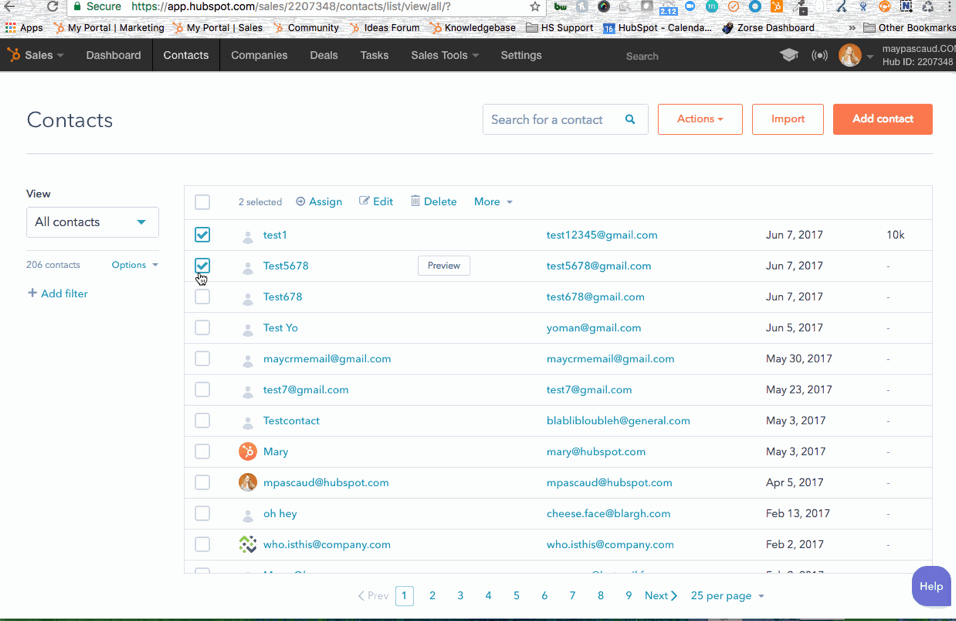Open the All contacts view dropdown
Viewport: 956px width, 621px height.
(x=93, y=222)
